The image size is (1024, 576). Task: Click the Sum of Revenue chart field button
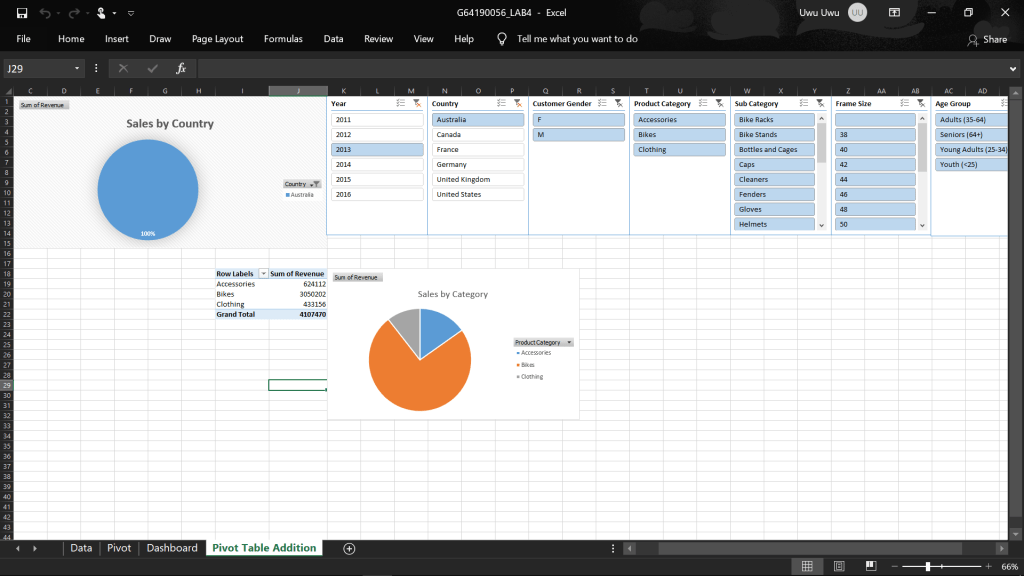356,277
